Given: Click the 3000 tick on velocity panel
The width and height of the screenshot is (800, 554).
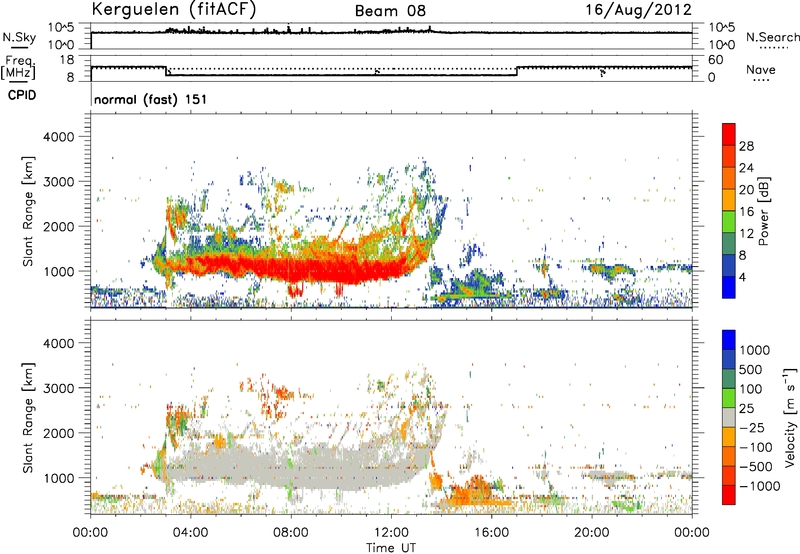Looking at the screenshot, I should (x=59, y=388).
